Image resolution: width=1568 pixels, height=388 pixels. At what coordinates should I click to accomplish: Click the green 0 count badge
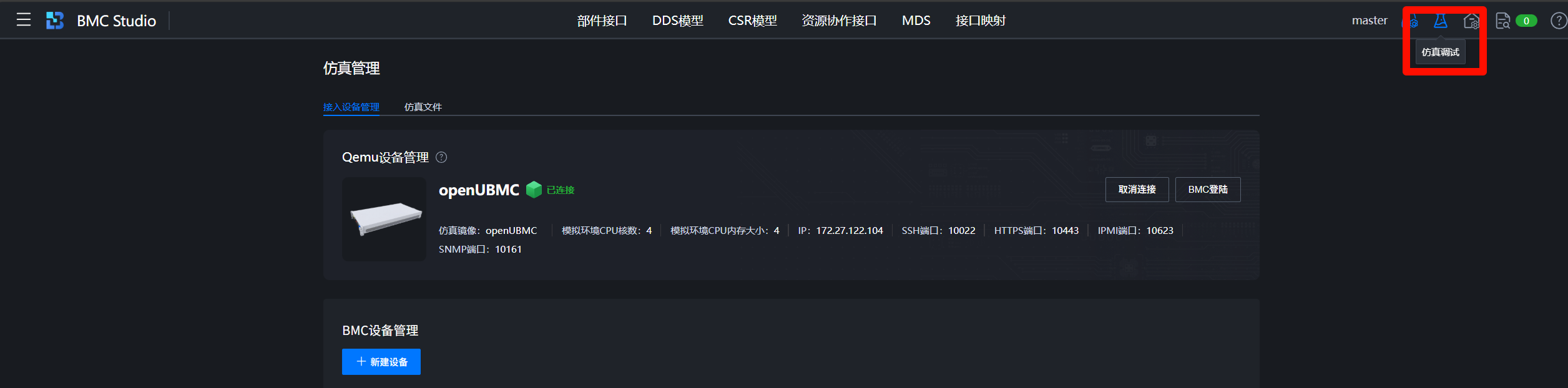(1526, 21)
